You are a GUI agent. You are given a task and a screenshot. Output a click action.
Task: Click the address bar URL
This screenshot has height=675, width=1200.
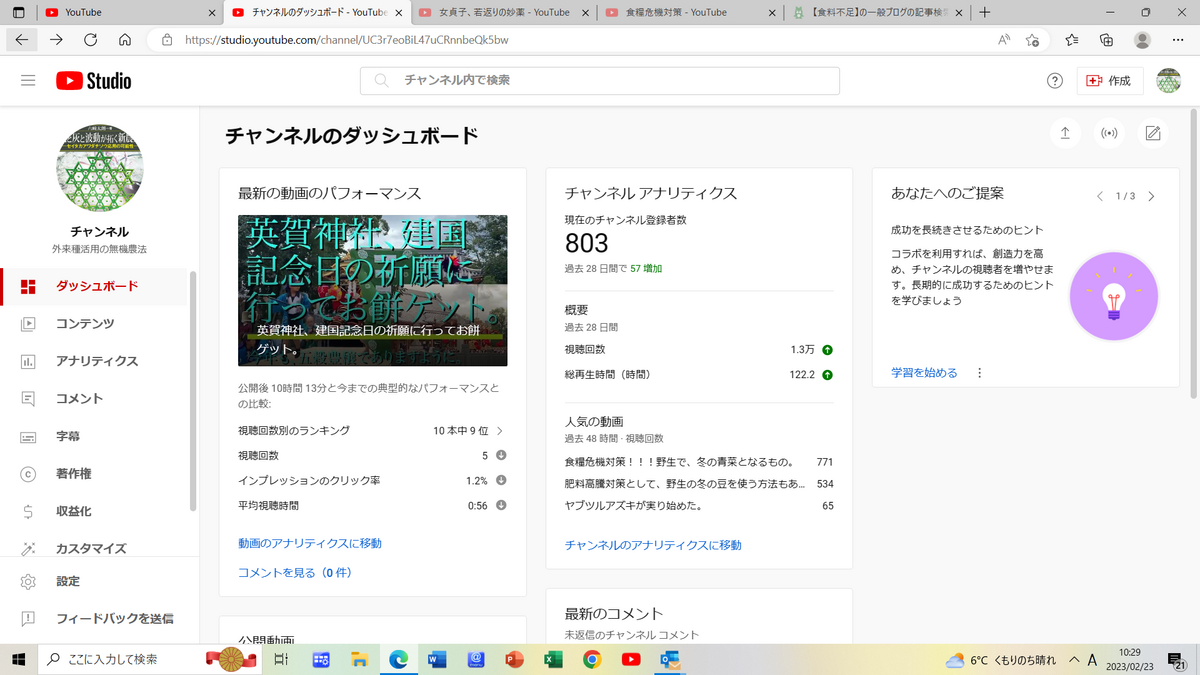[346, 40]
